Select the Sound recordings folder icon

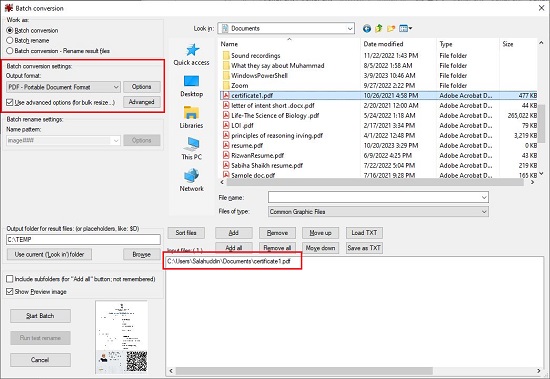(x=226, y=55)
